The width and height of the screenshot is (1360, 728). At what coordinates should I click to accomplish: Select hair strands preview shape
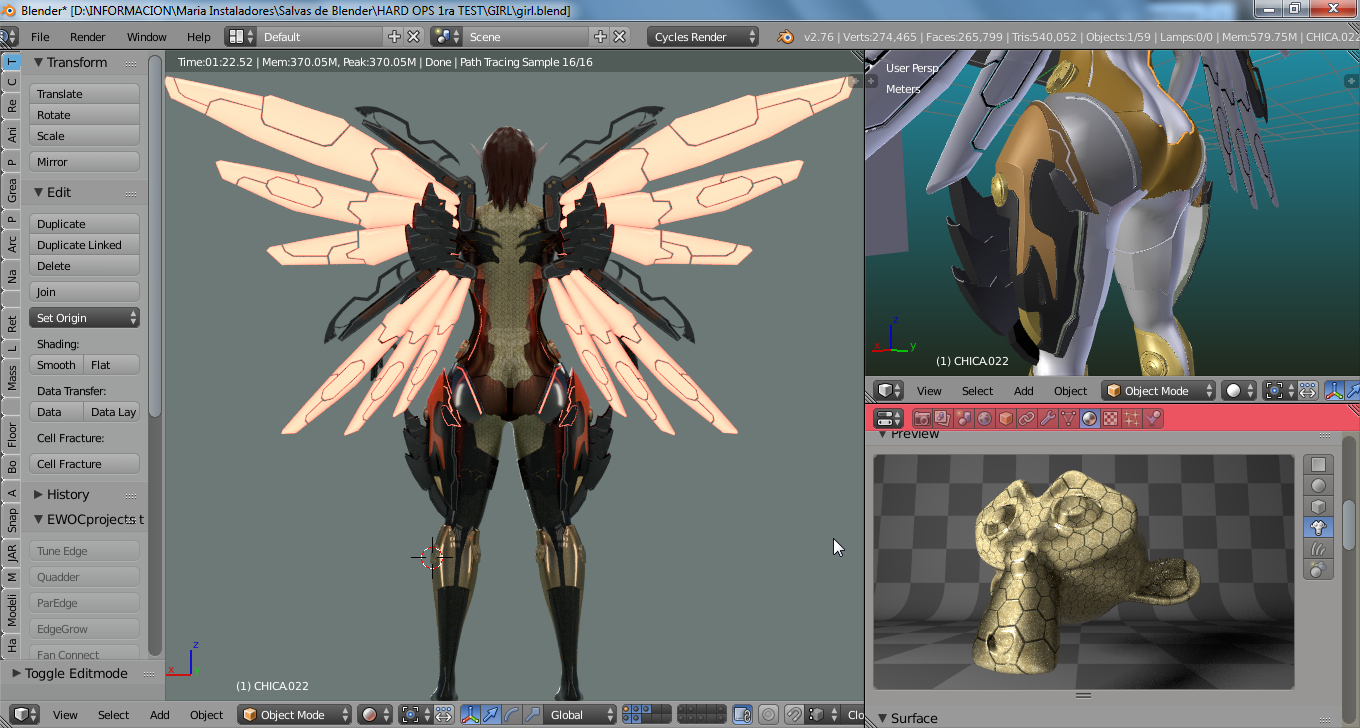click(1319, 549)
